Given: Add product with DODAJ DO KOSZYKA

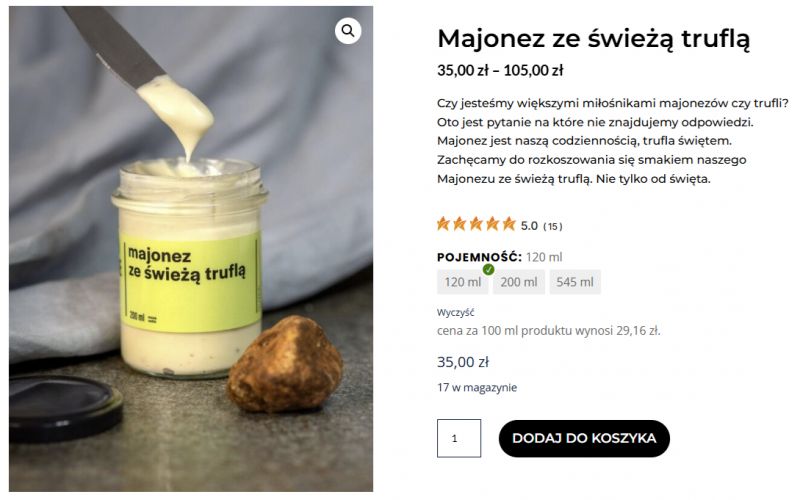Looking at the screenshot, I should click(x=584, y=438).
